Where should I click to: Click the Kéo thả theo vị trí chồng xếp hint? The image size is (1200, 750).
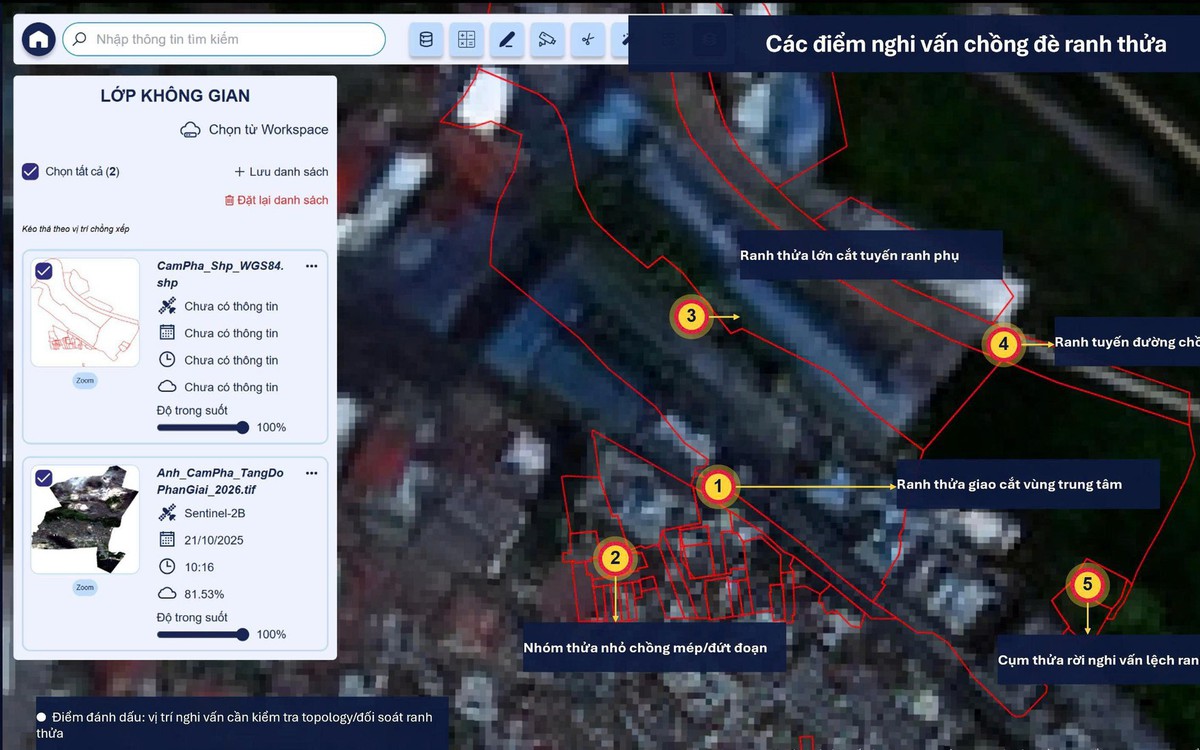point(76,229)
